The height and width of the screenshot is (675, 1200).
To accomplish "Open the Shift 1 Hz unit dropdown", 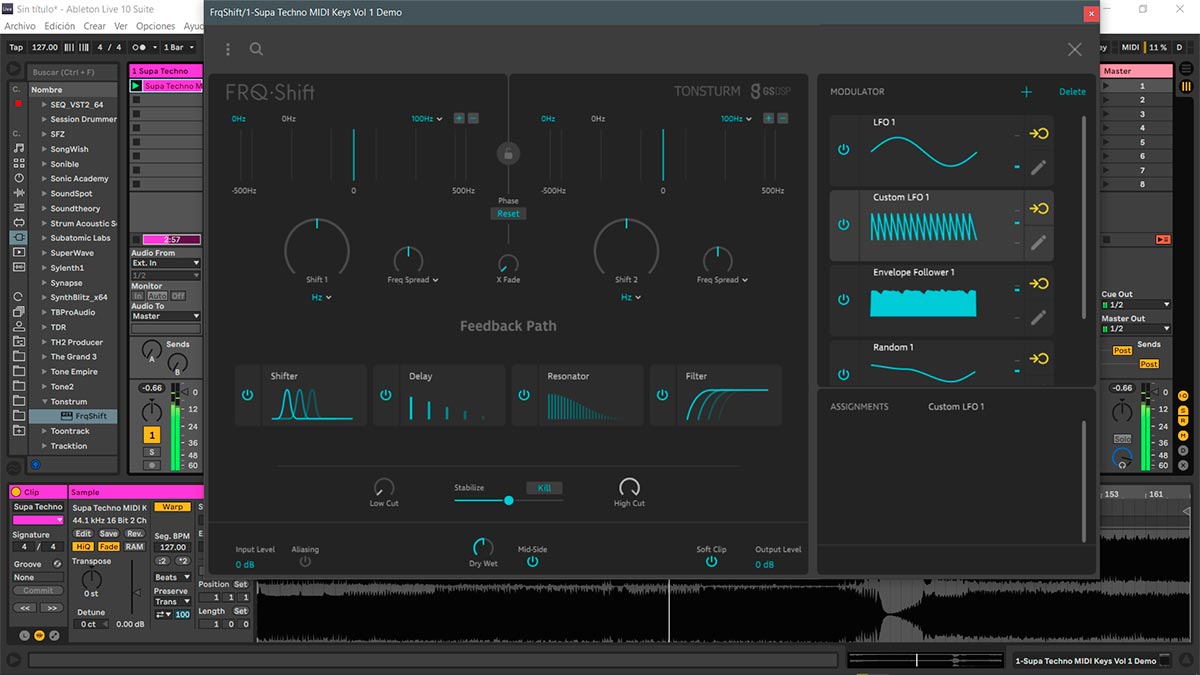I will click(321, 297).
